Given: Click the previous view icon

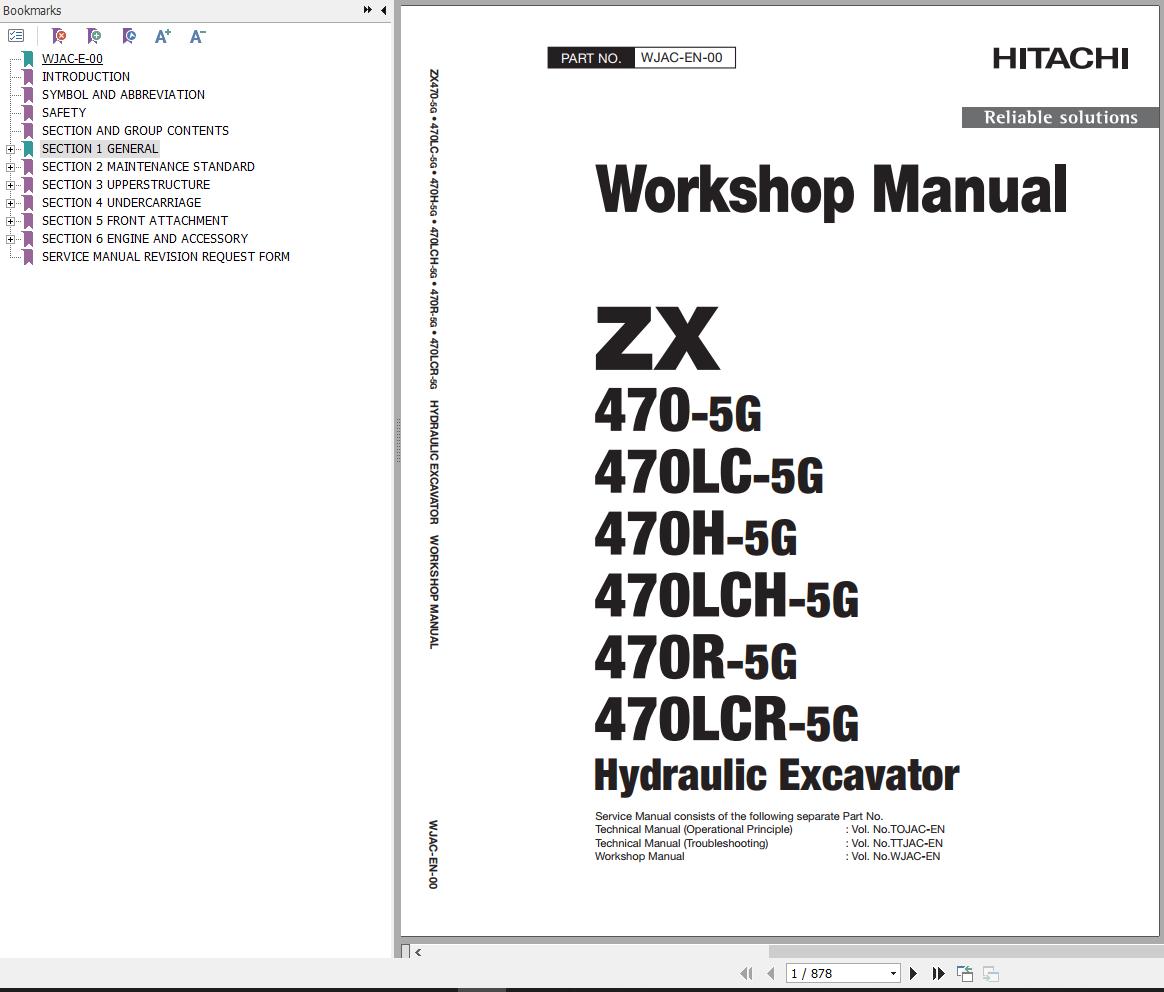Looking at the screenshot, I should click(964, 973).
